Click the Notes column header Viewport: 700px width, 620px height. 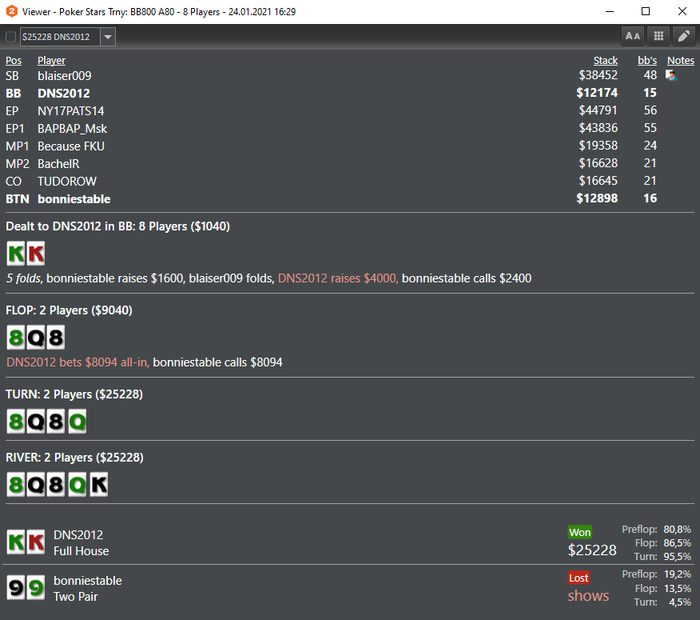680,60
